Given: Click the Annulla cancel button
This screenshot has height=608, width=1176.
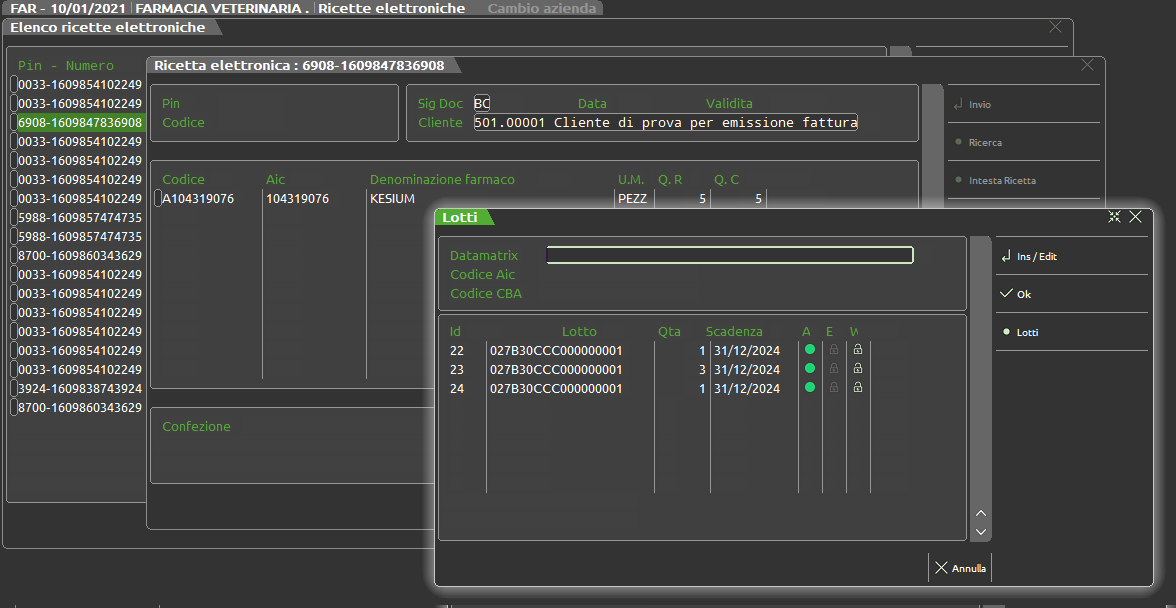Looking at the screenshot, I should pos(960,568).
